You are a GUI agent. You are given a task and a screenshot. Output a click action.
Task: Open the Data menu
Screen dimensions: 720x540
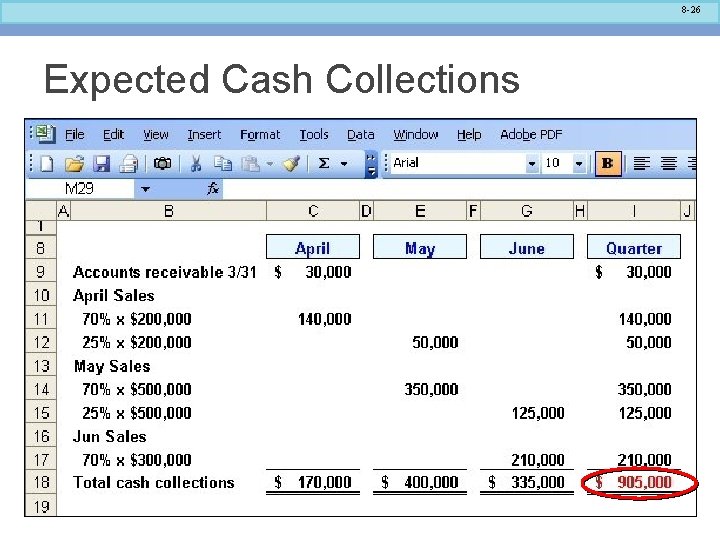click(360, 135)
